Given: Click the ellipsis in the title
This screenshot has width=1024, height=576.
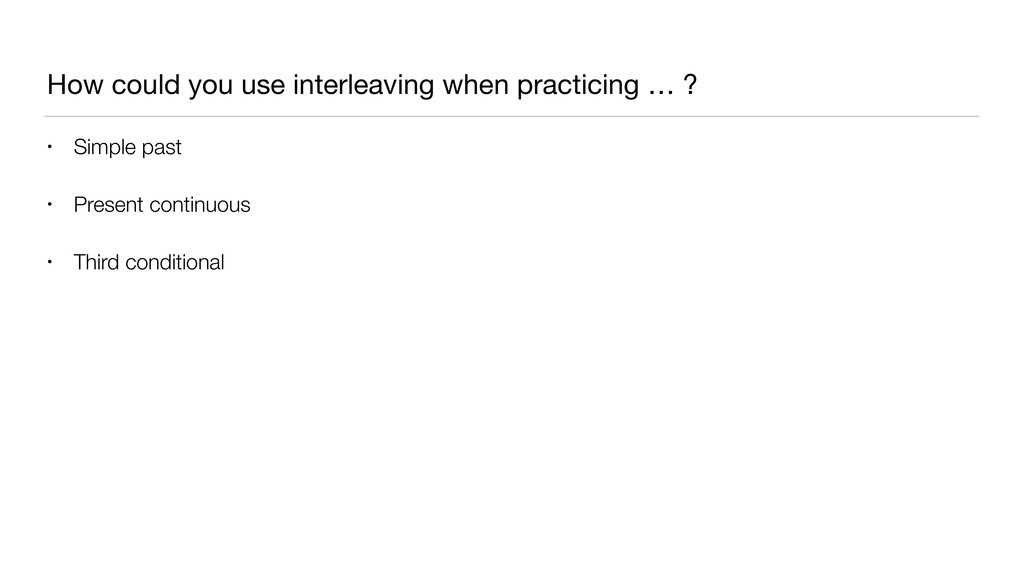Looking at the screenshot, I should pyautogui.click(x=659, y=88).
